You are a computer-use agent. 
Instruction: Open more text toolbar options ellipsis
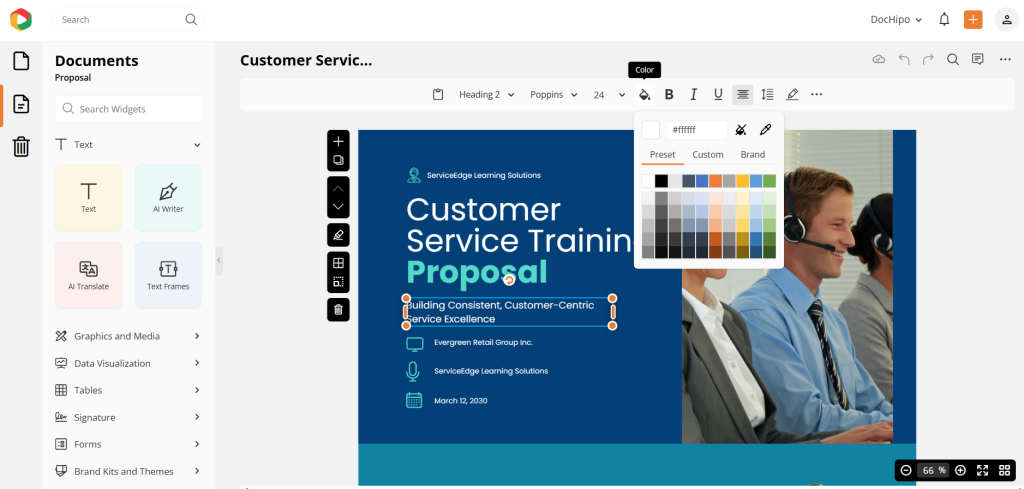[816, 95]
